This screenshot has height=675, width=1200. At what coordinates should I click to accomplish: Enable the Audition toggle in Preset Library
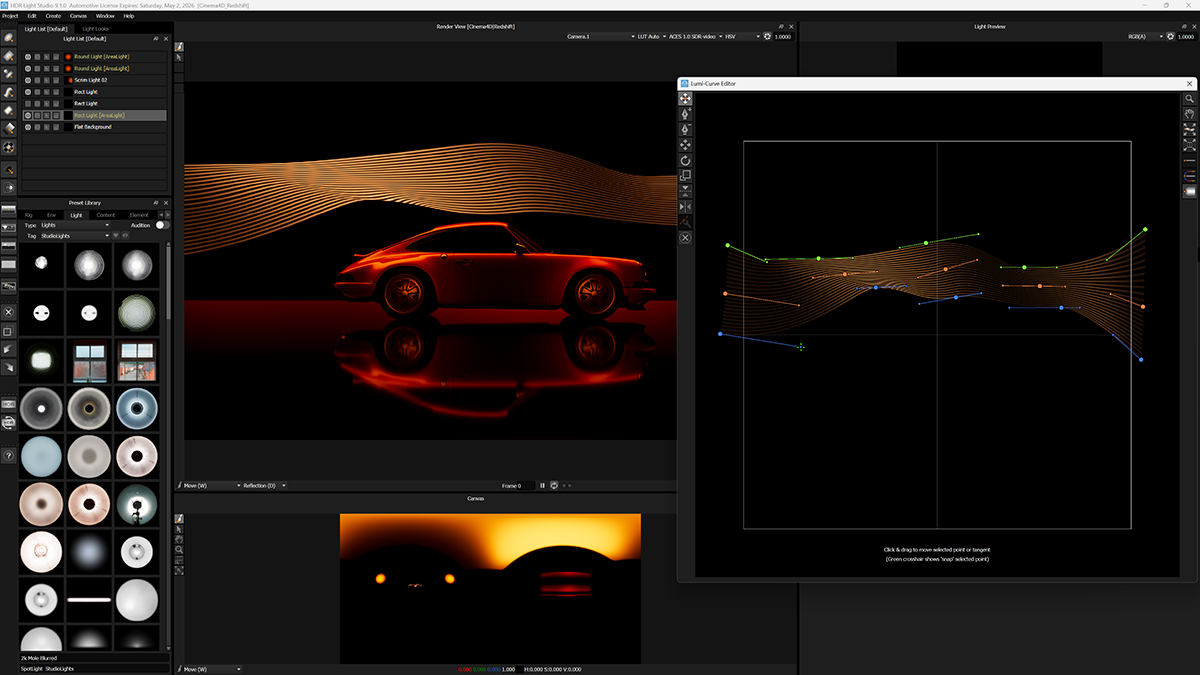[160, 226]
